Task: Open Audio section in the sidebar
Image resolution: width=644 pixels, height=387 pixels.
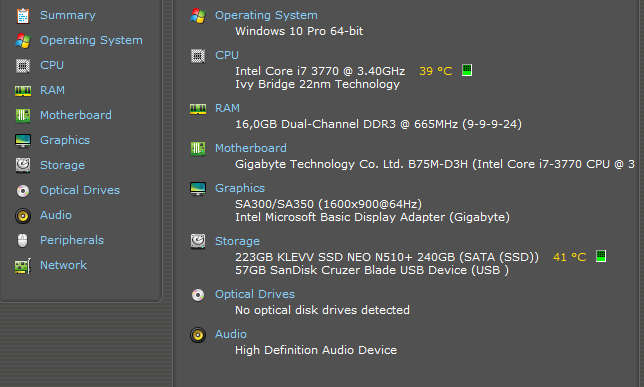Action: click(x=56, y=215)
